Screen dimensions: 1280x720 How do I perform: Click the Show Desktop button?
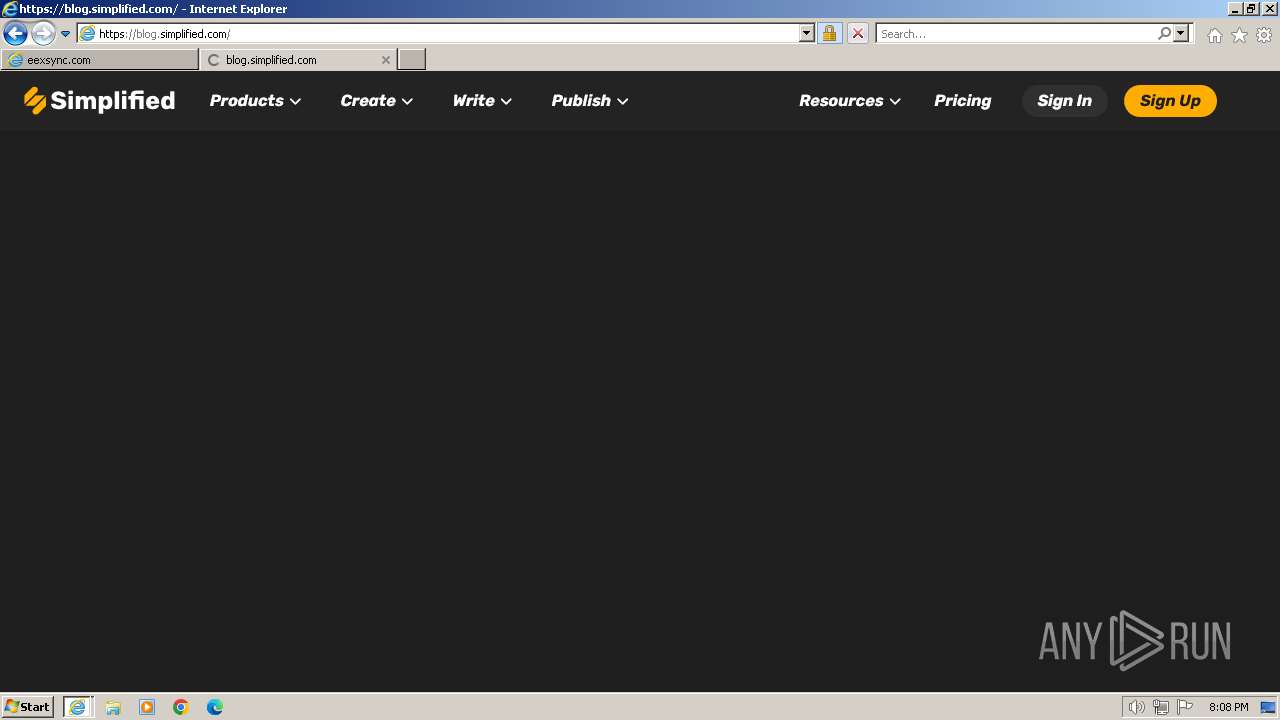[1268, 707]
